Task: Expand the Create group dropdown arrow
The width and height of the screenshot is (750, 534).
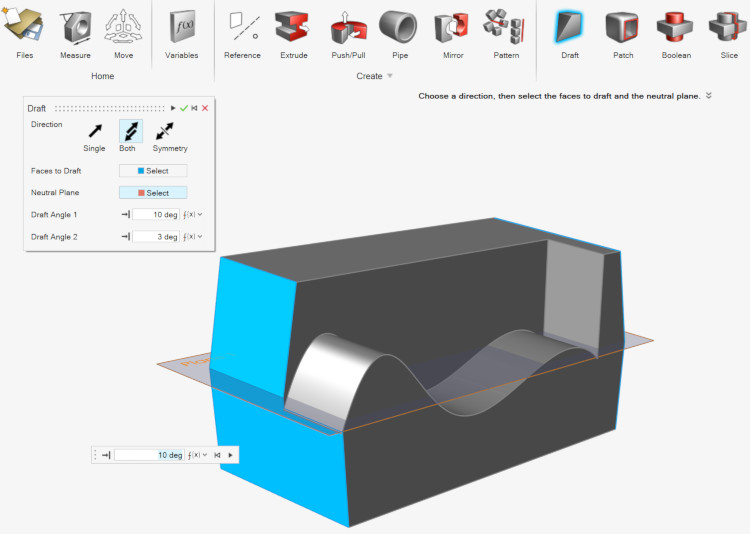Action: (390, 76)
